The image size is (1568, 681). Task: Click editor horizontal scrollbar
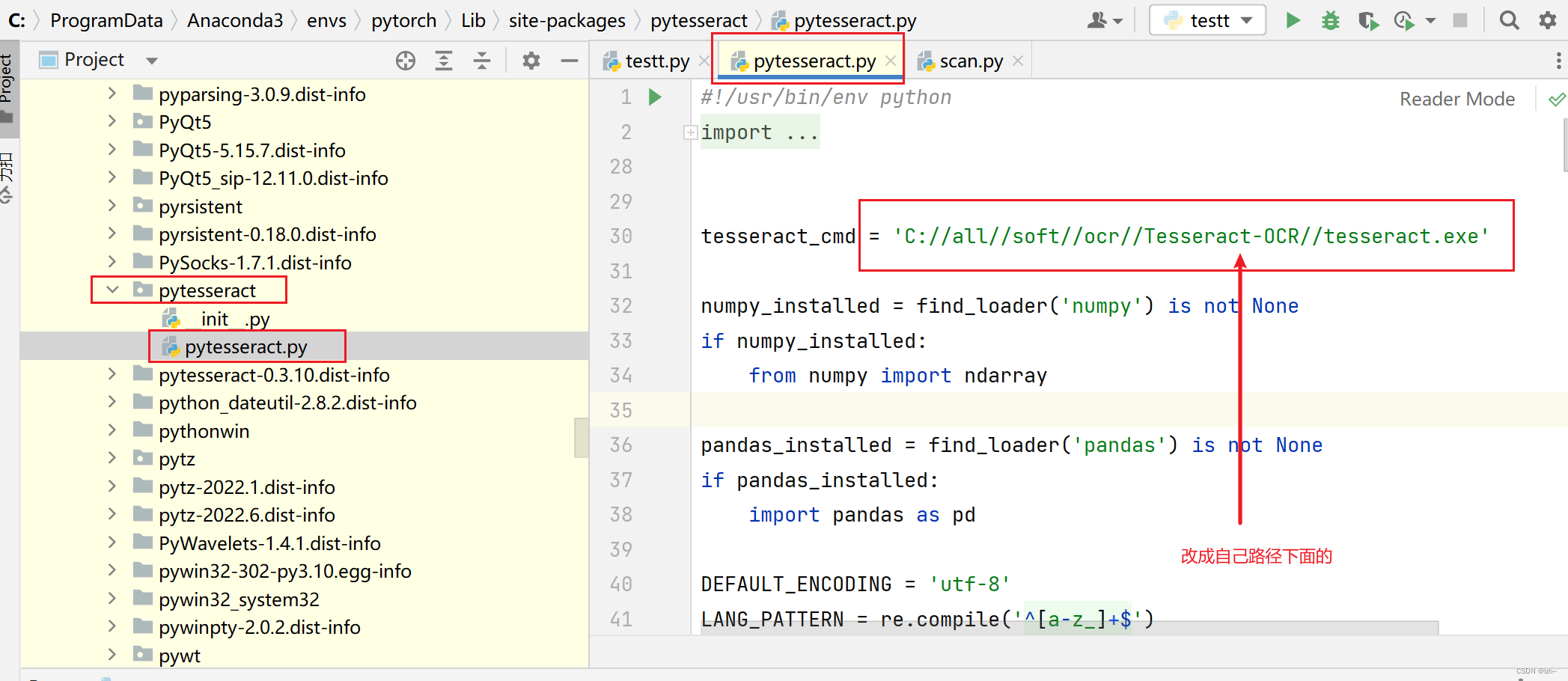click(x=1069, y=627)
